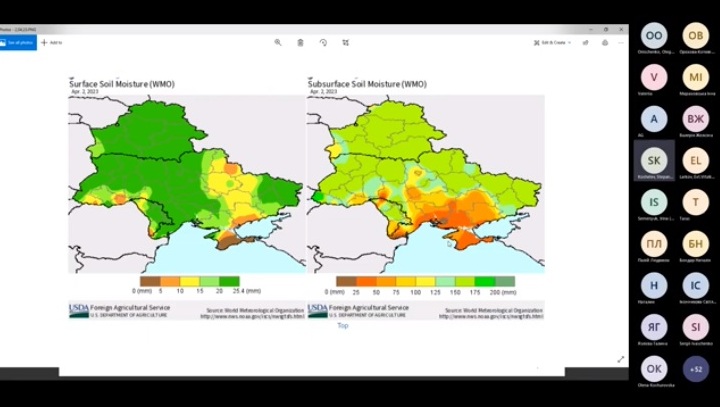This screenshot has height=407, width=720.
Task: Select the SK participant avatar
Action: 654,160
